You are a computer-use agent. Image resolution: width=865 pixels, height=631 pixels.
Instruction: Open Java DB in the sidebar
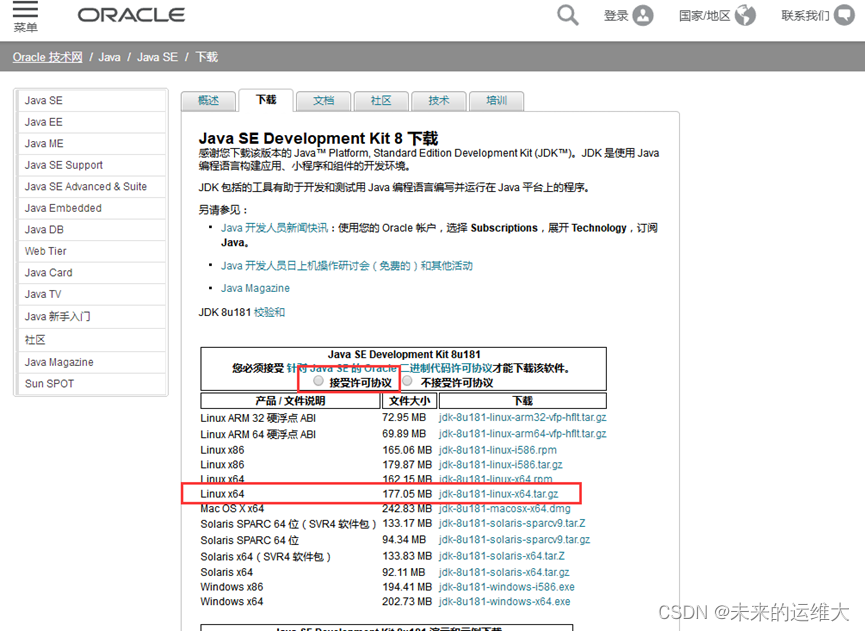coord(90,229)
